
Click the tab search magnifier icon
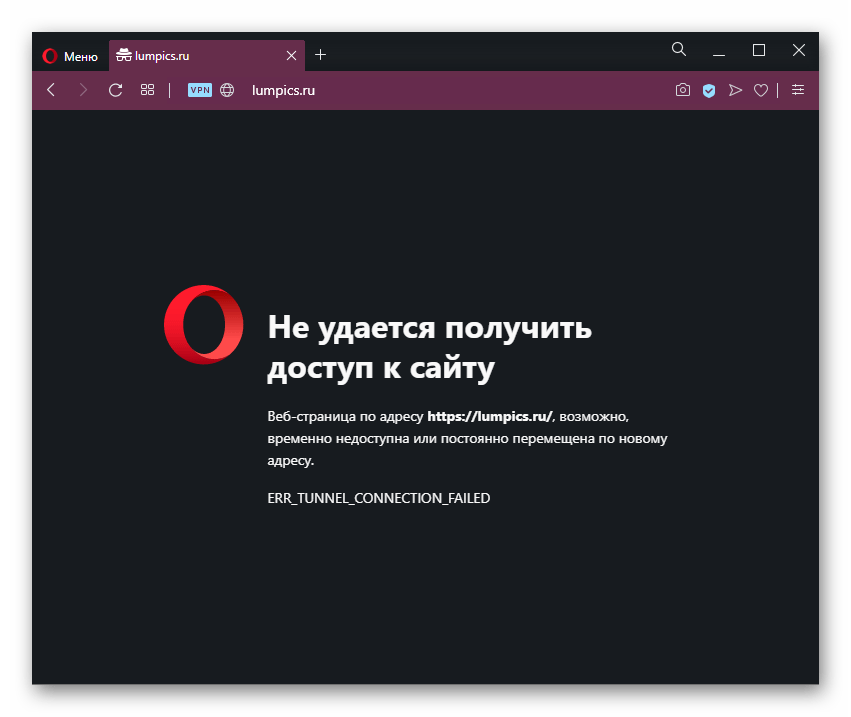[x=679, y=50]
